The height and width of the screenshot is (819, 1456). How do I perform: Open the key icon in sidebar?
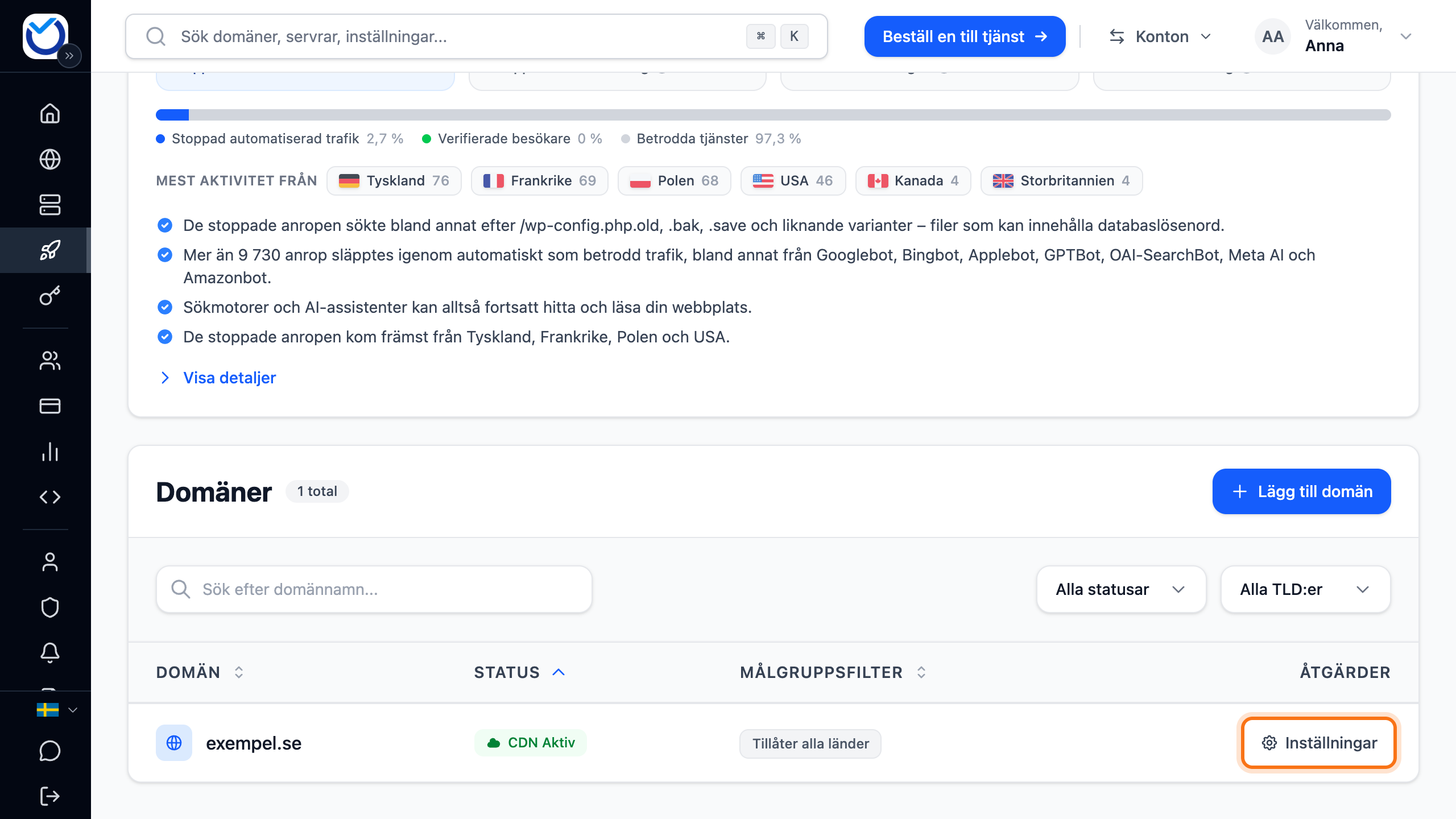pyautogui.click(x=50, y=296)
